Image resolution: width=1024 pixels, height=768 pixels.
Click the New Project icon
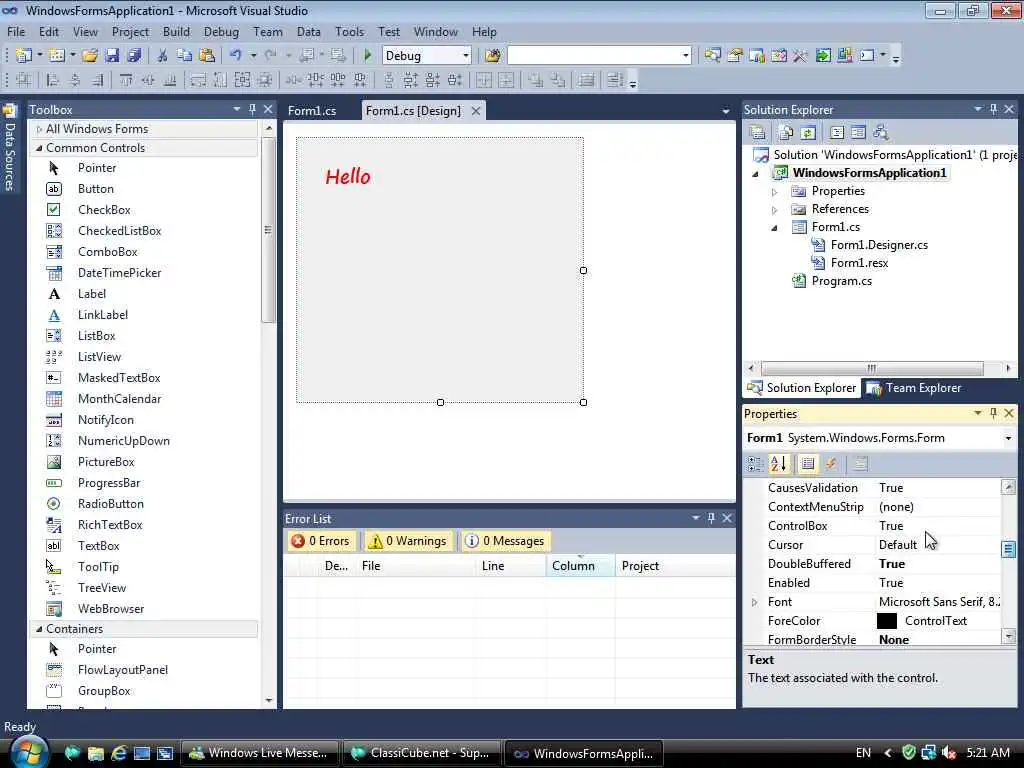tap(24, 56)
